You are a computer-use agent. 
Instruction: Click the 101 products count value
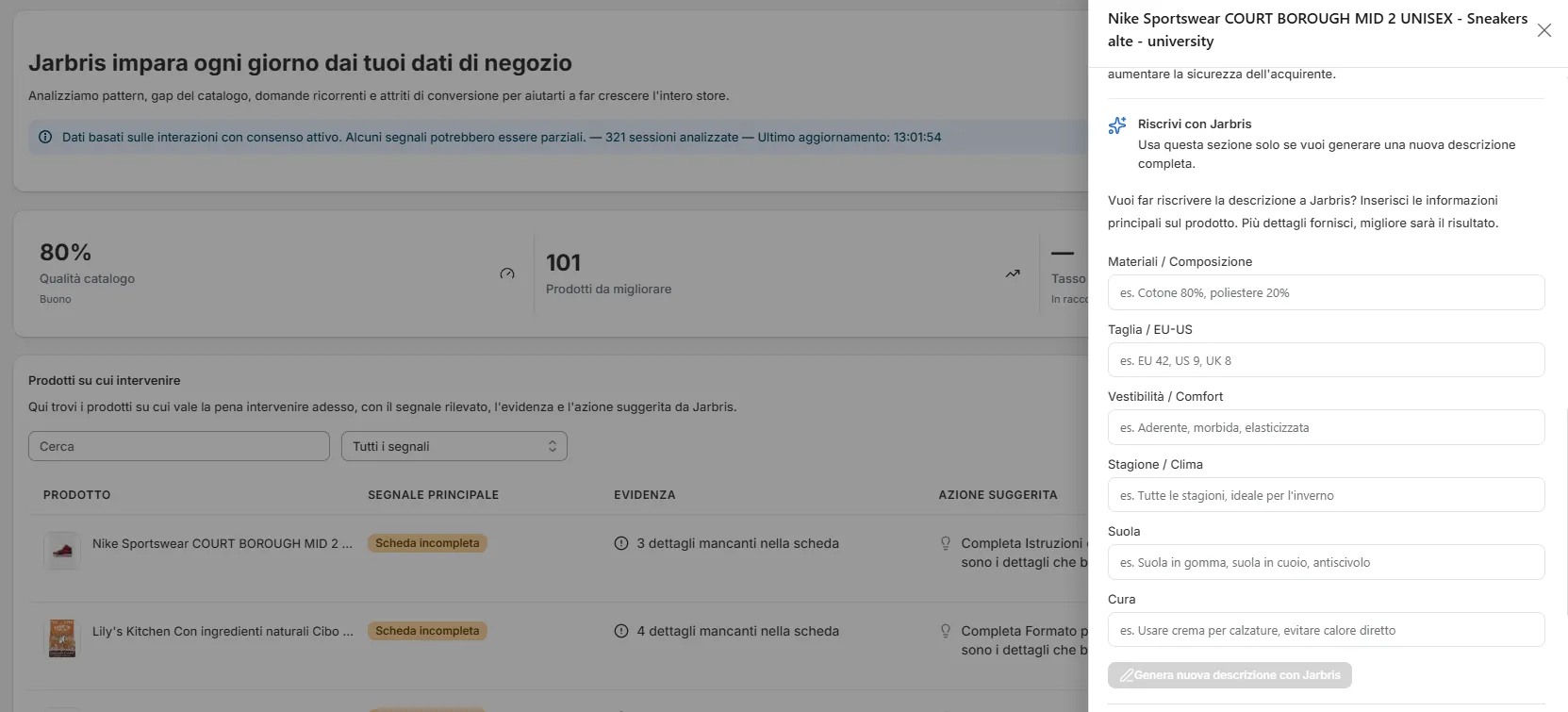[x=563, y=263]
